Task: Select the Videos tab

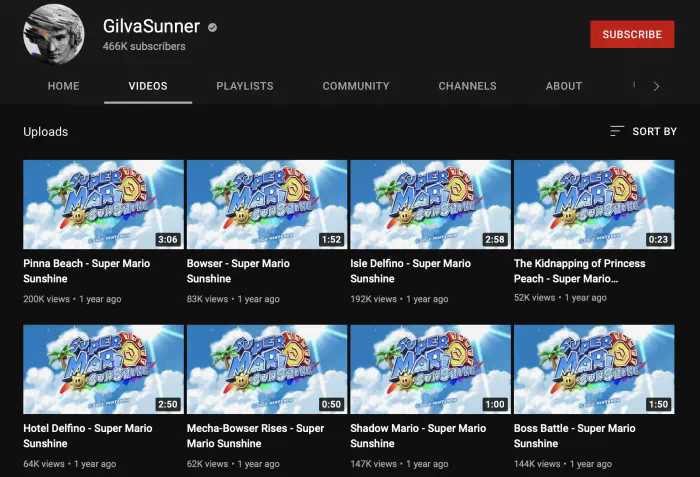Action: (x=148, y=86)
